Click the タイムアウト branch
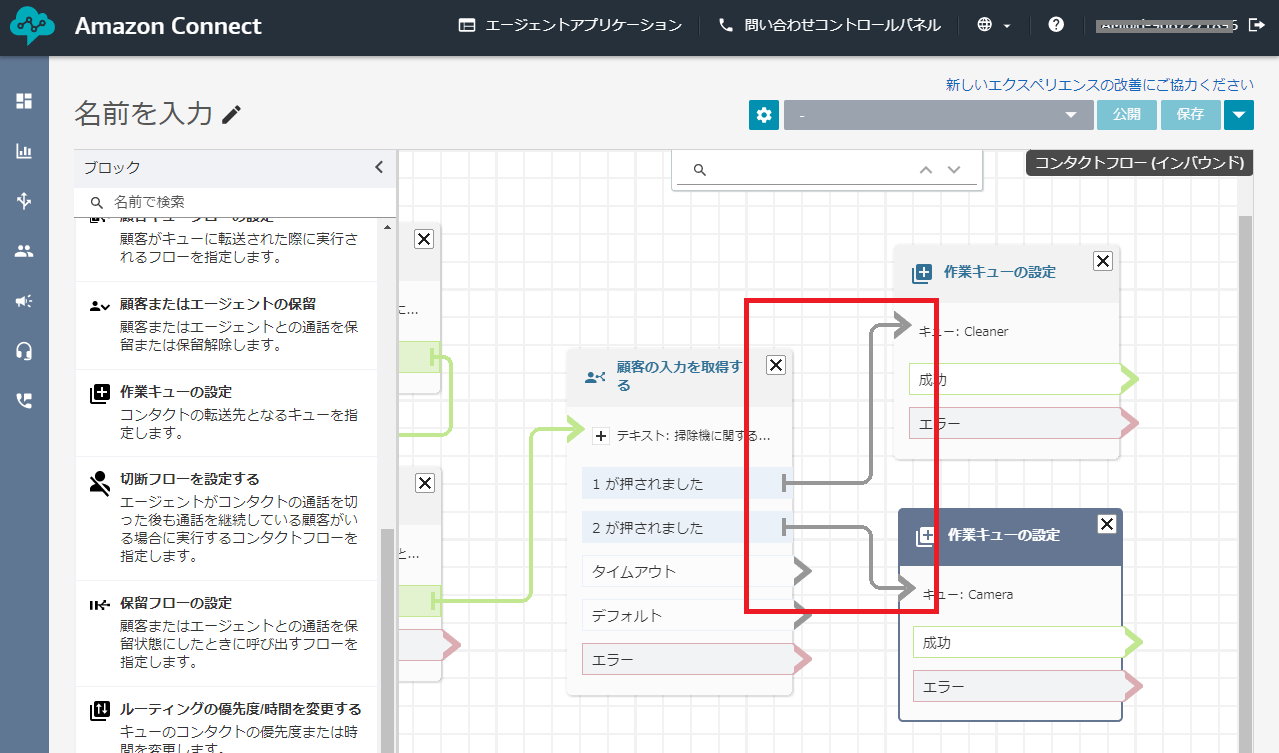This screenshot has height=753, width=1279. [x=686, y=572]
